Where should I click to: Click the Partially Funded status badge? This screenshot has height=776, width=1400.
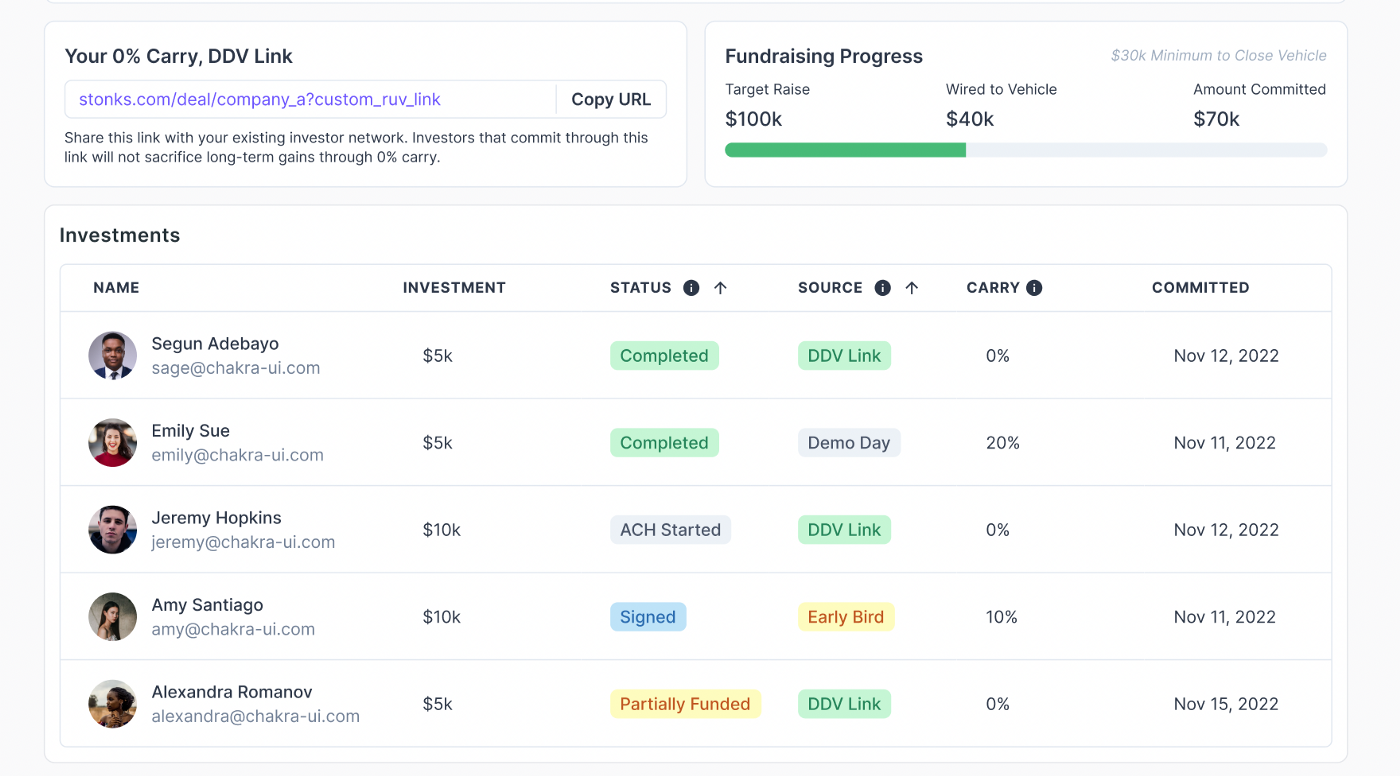pos(685,704)
